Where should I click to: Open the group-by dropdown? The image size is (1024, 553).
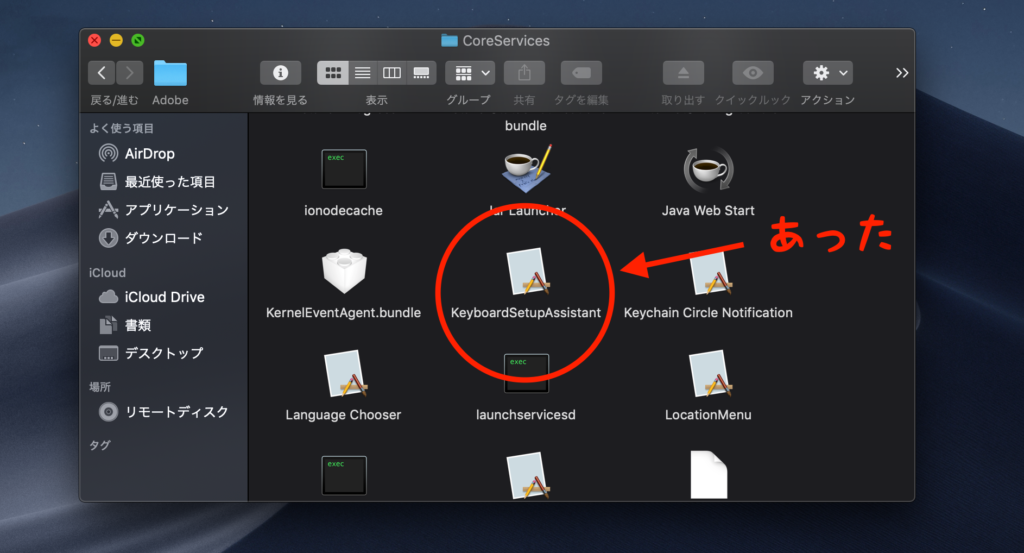(470, 72)
